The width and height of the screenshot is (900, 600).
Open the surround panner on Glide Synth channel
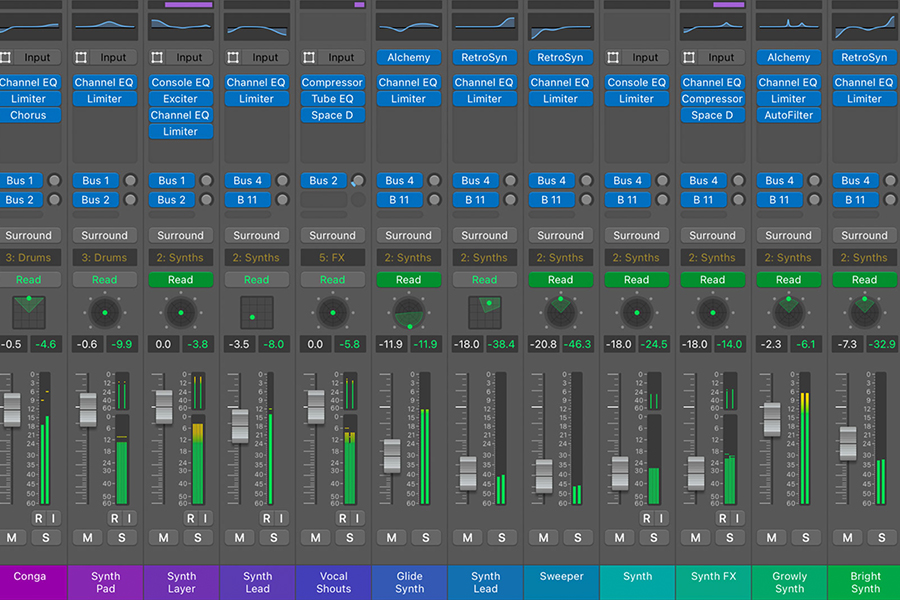point(409,312)
